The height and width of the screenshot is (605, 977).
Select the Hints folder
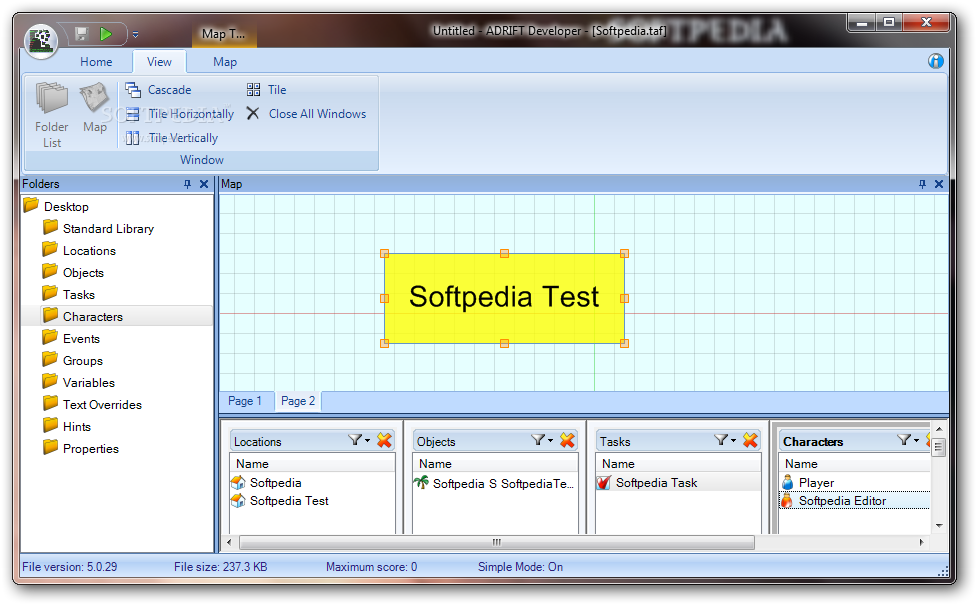pos(77,427)
